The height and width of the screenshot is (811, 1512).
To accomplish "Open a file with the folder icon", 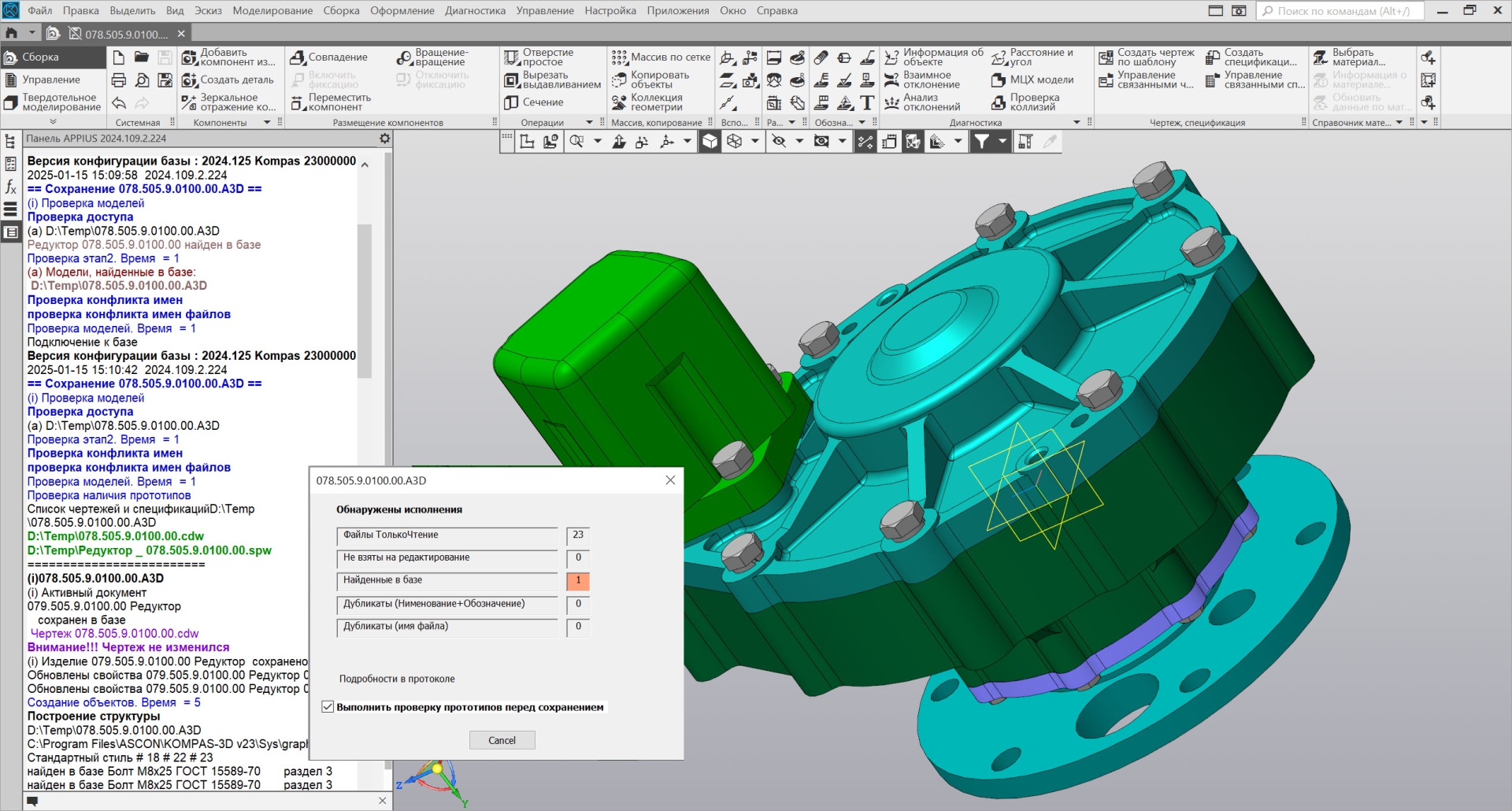I will click(142, 57).
